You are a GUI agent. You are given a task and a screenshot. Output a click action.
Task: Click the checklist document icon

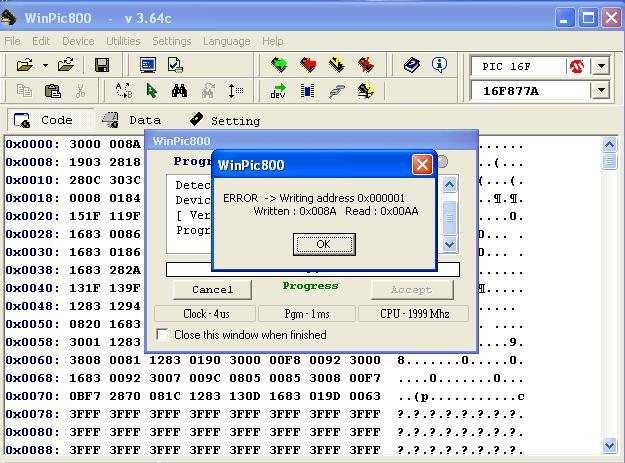coord(175,65)
